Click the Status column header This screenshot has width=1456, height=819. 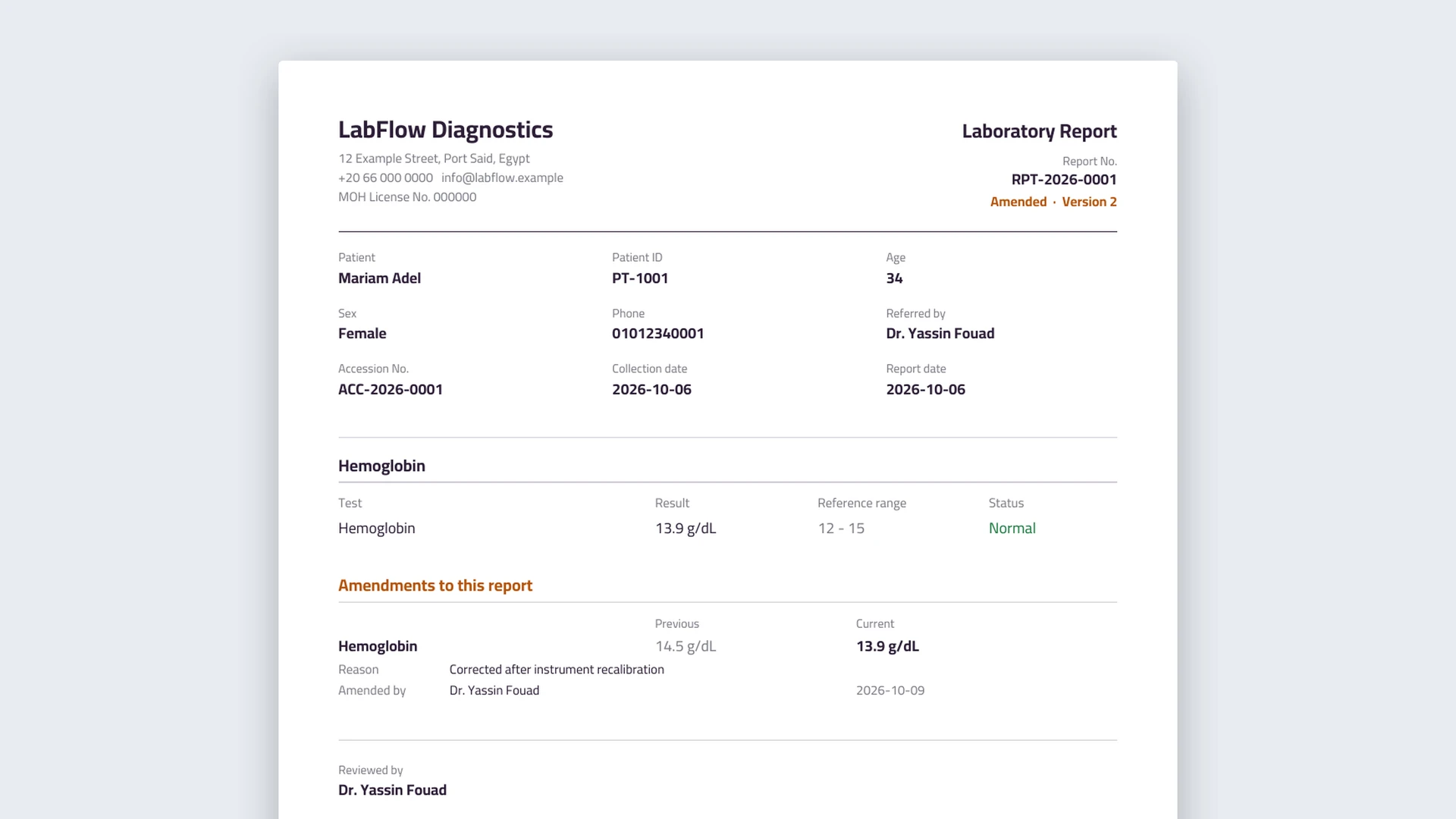1006,504
